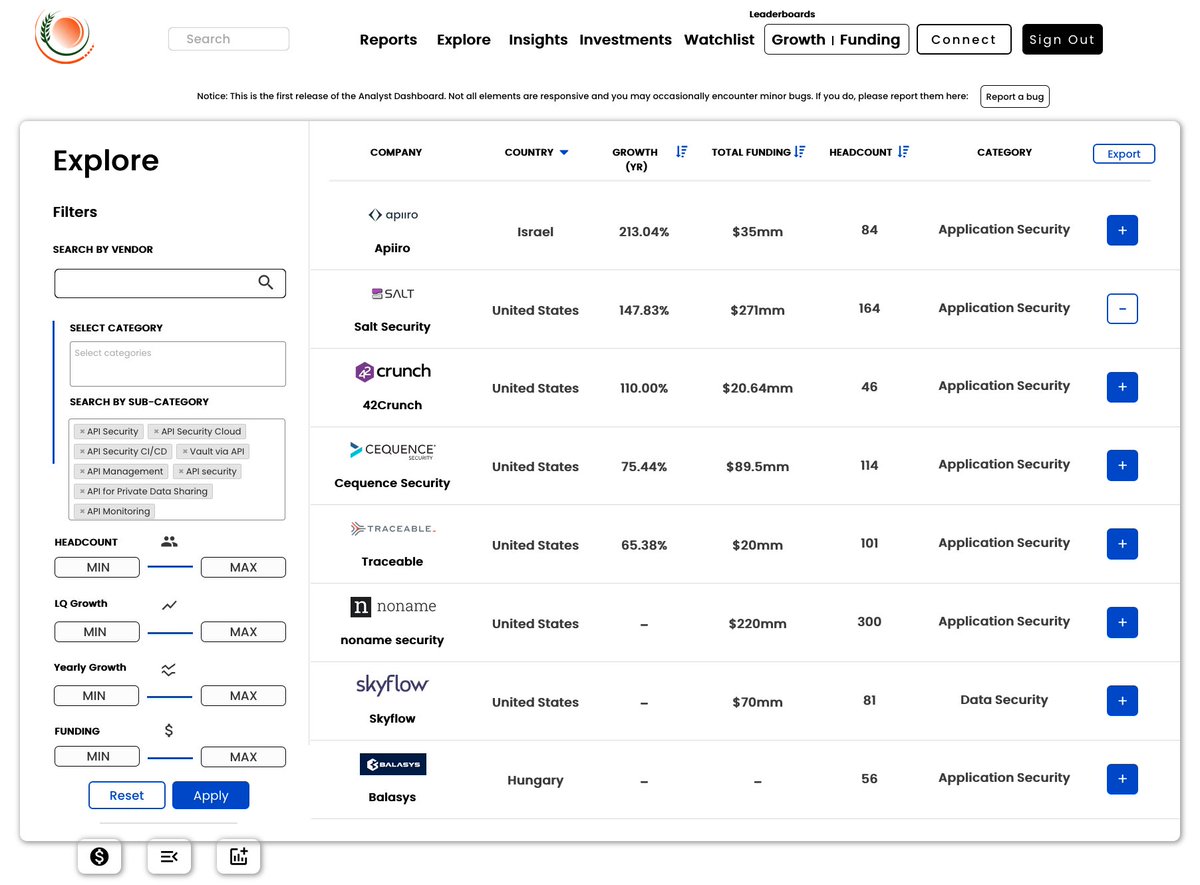Export the company table
This screenshot has width=1200, height=885.
[1124, 154]
